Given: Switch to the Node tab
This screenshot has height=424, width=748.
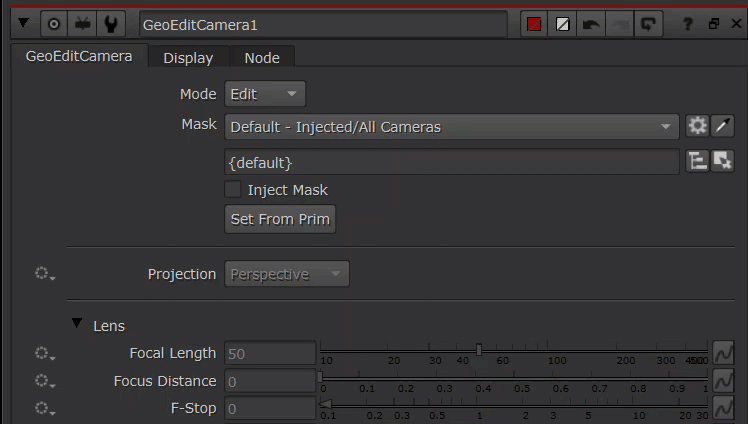Looking at the screenshot, I should pyautogui.click(x=262, y=58).
